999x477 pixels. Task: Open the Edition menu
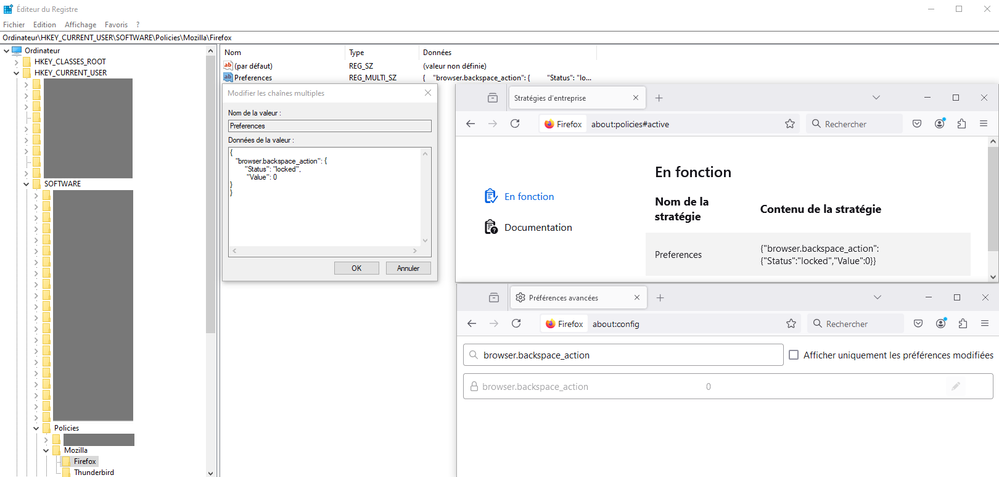pyautogui.click(x=44, y=24)
